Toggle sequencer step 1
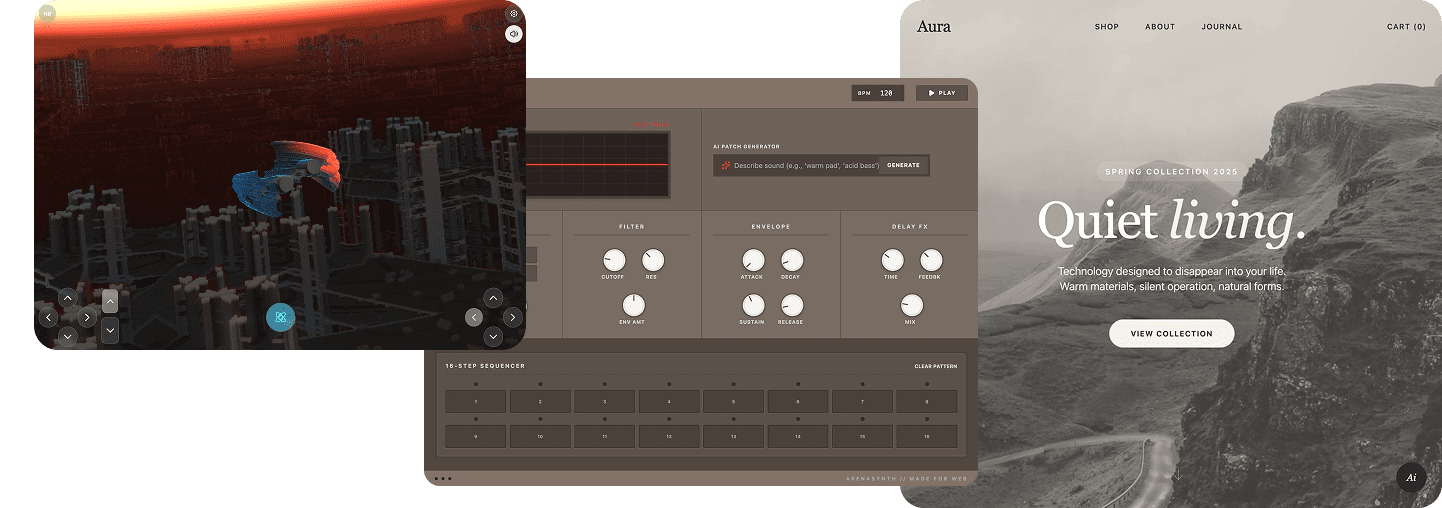Viewport: 1442px width, 508px height. 476,402
